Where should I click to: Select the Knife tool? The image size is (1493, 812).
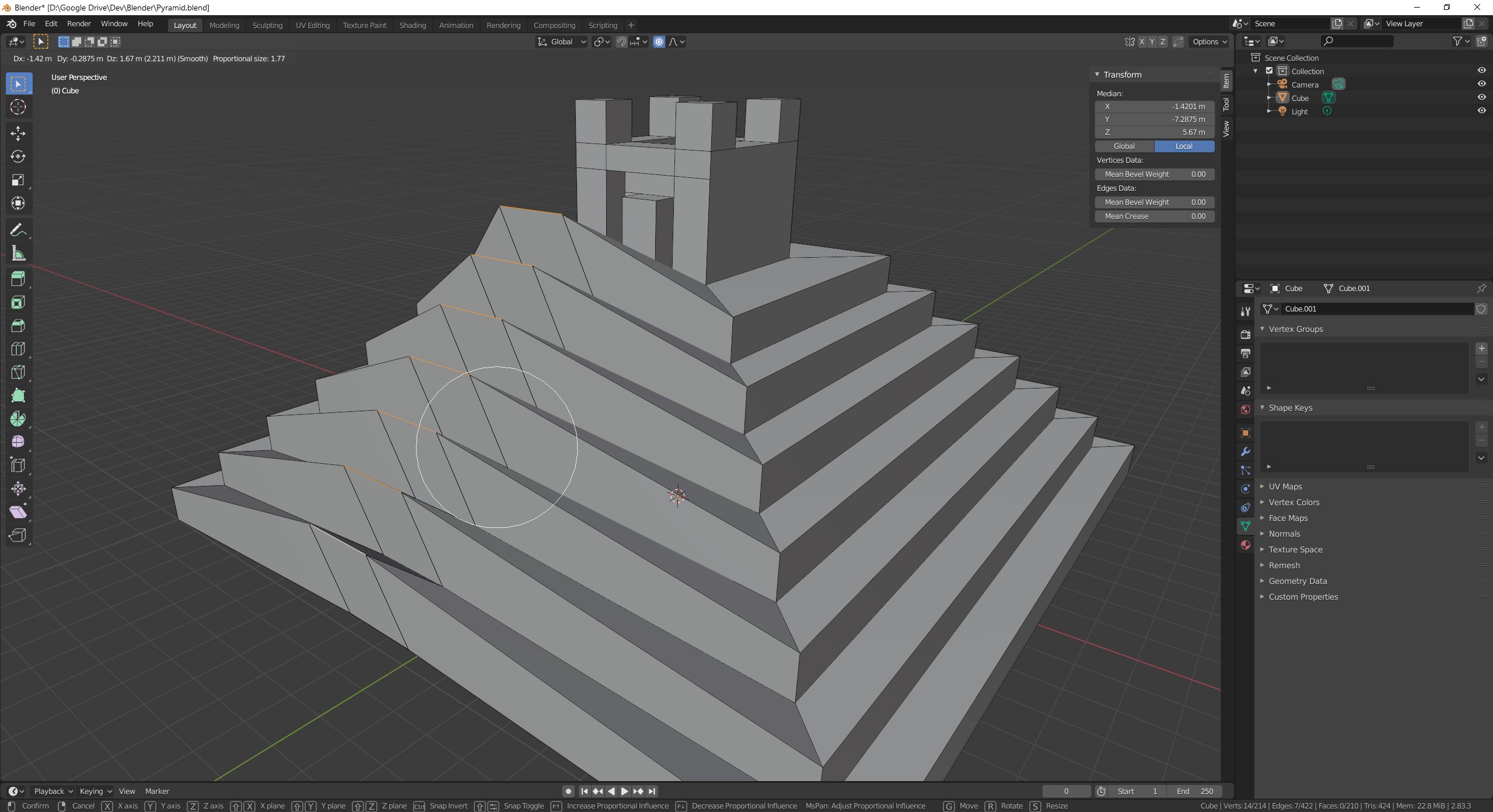(x=18, y=372)
